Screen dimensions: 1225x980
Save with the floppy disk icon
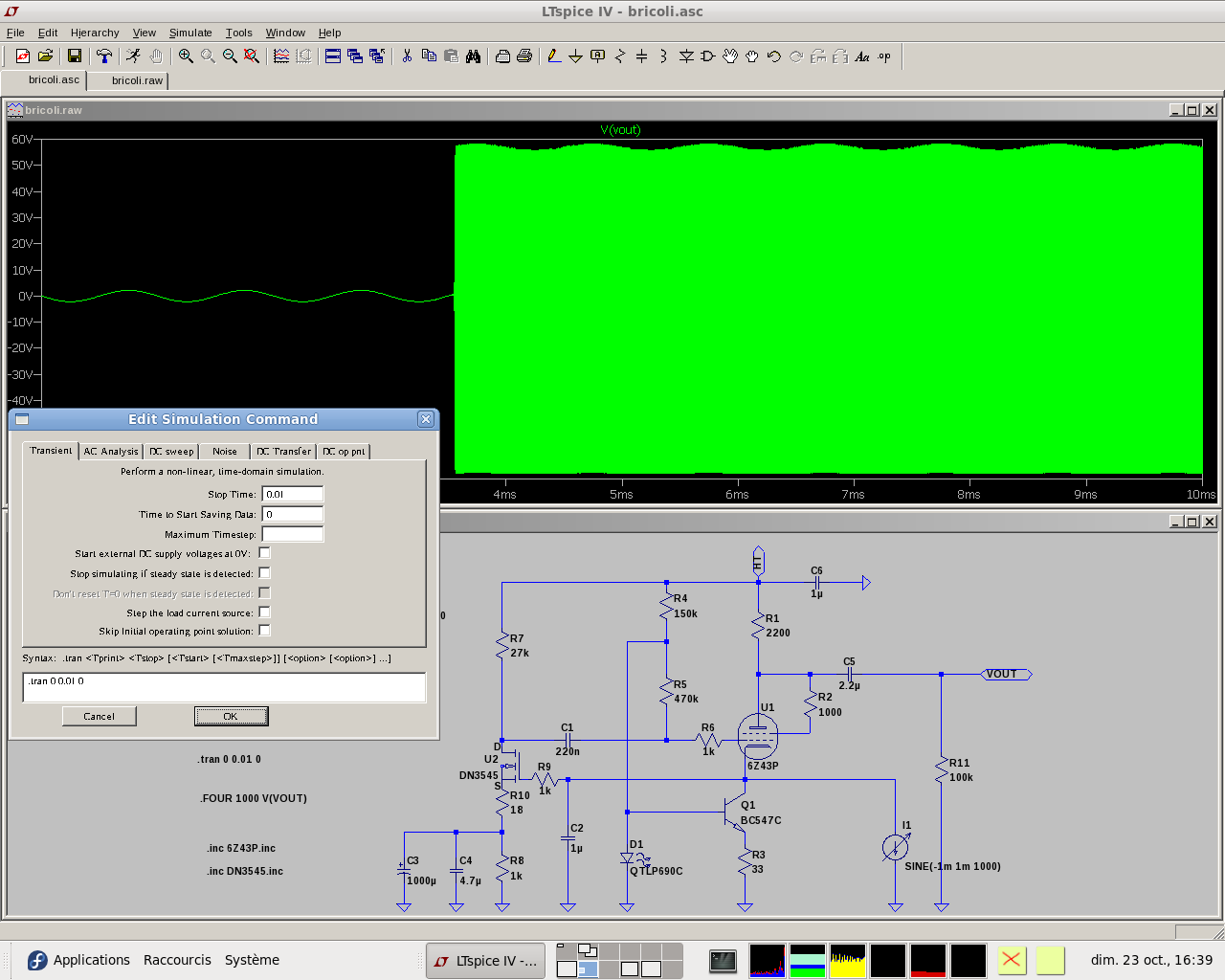74,56
